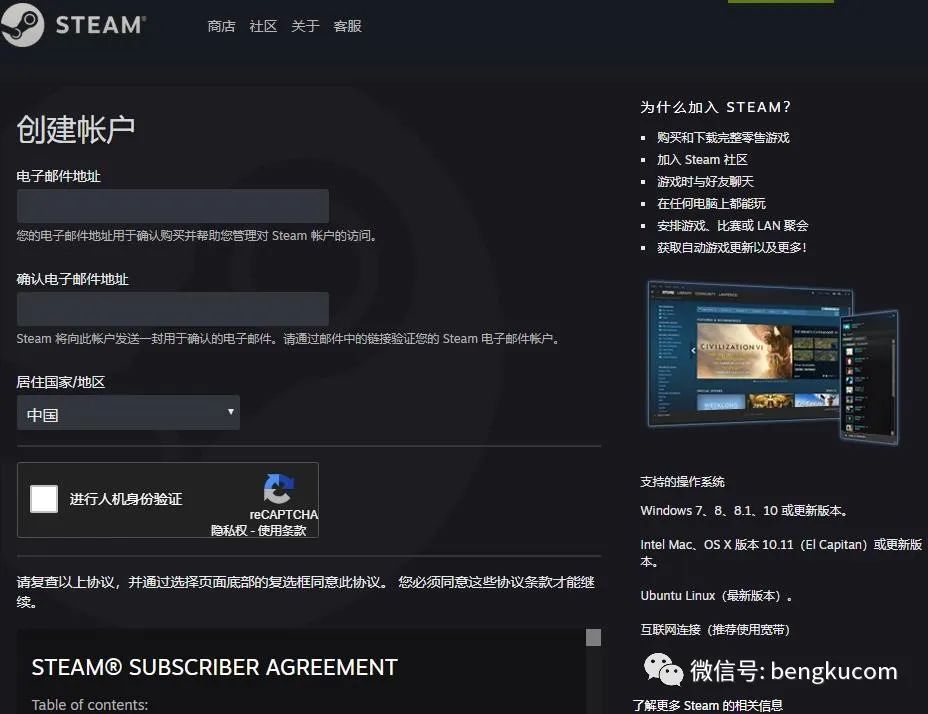
Task: Open the 居住国家/地区 dropdown showing 中国
Action: [x=128, y=413]
